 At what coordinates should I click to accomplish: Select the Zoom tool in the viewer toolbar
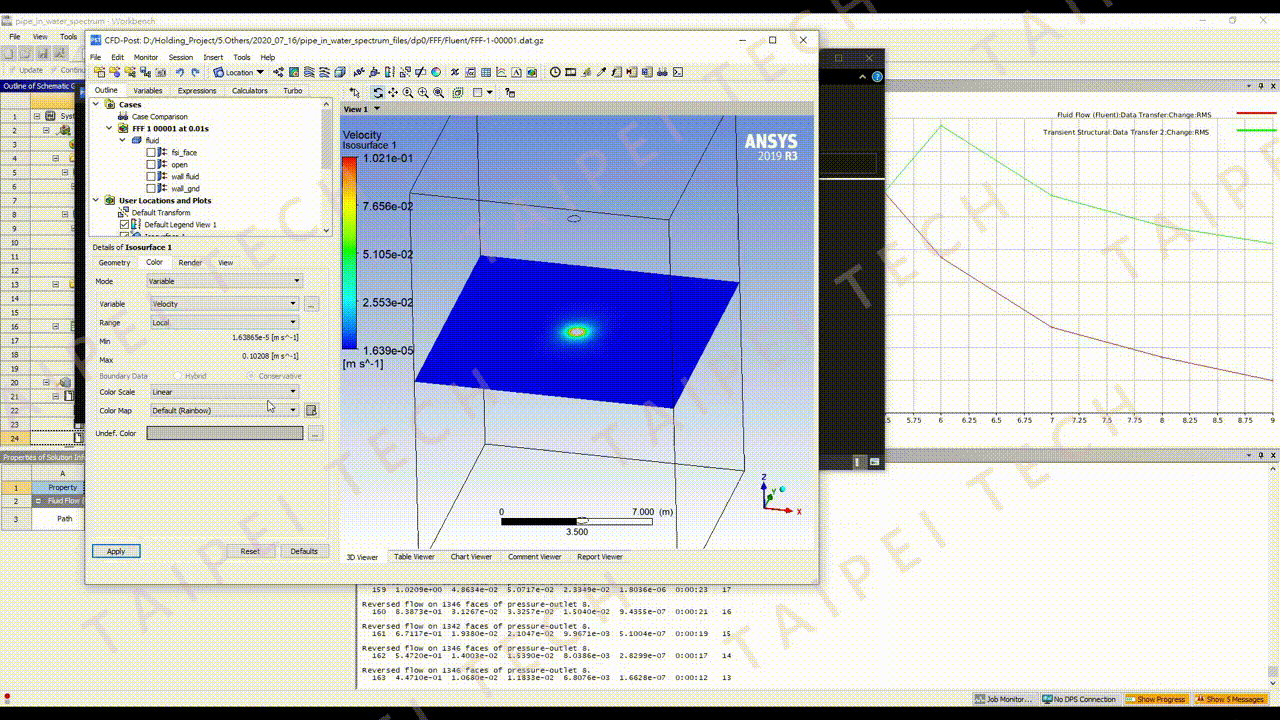coord(408,92)
